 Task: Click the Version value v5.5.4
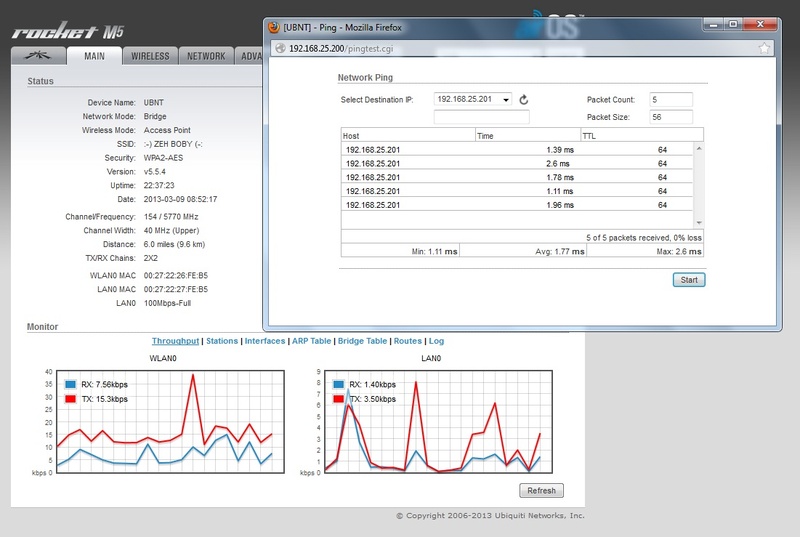(x=155, y=171)
